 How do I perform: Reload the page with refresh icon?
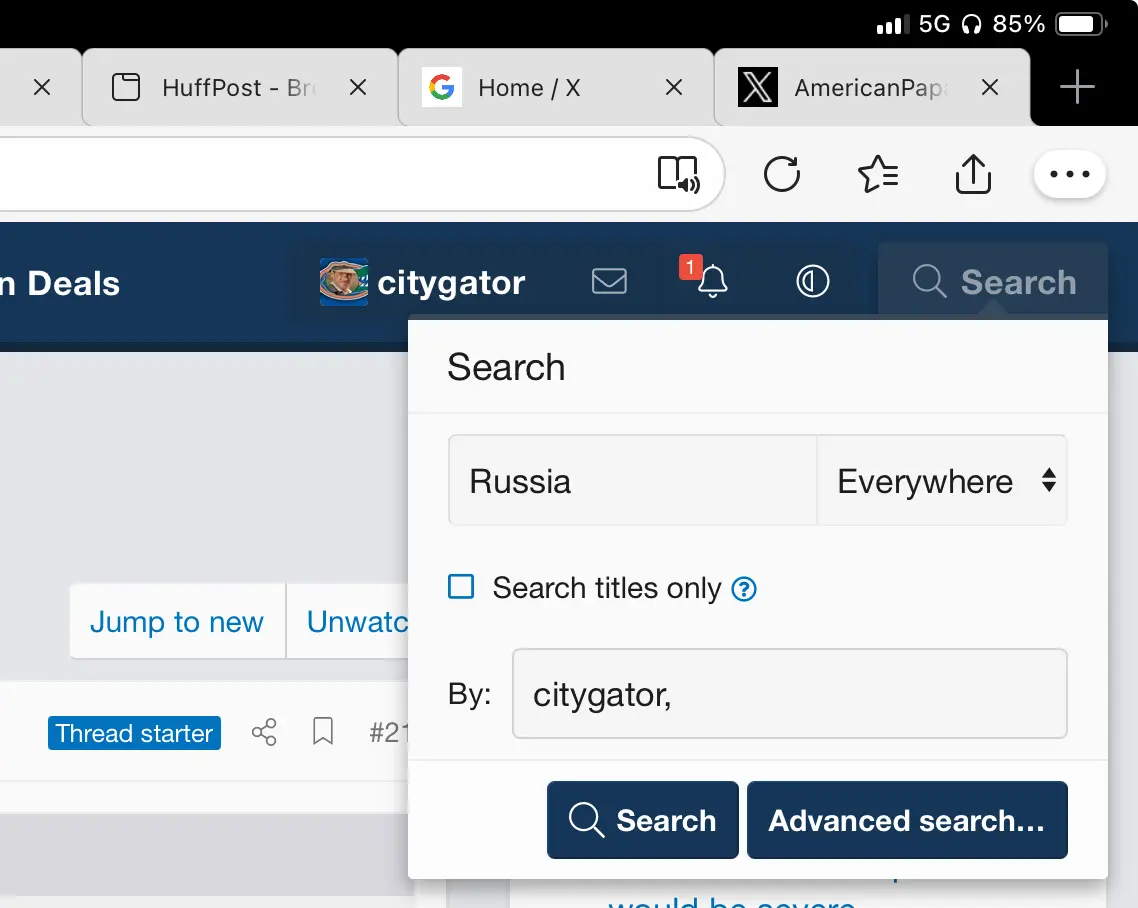tap(781, 175)
